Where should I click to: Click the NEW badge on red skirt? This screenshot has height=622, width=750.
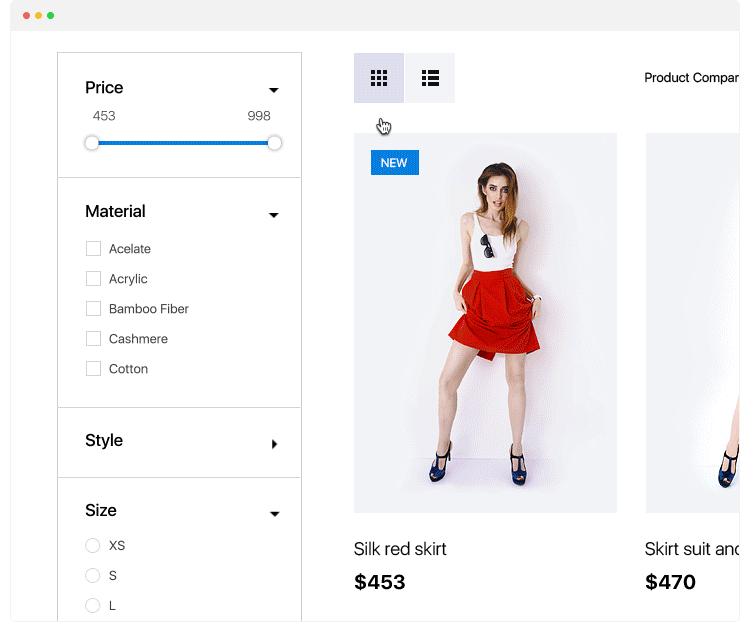point(395,163)
